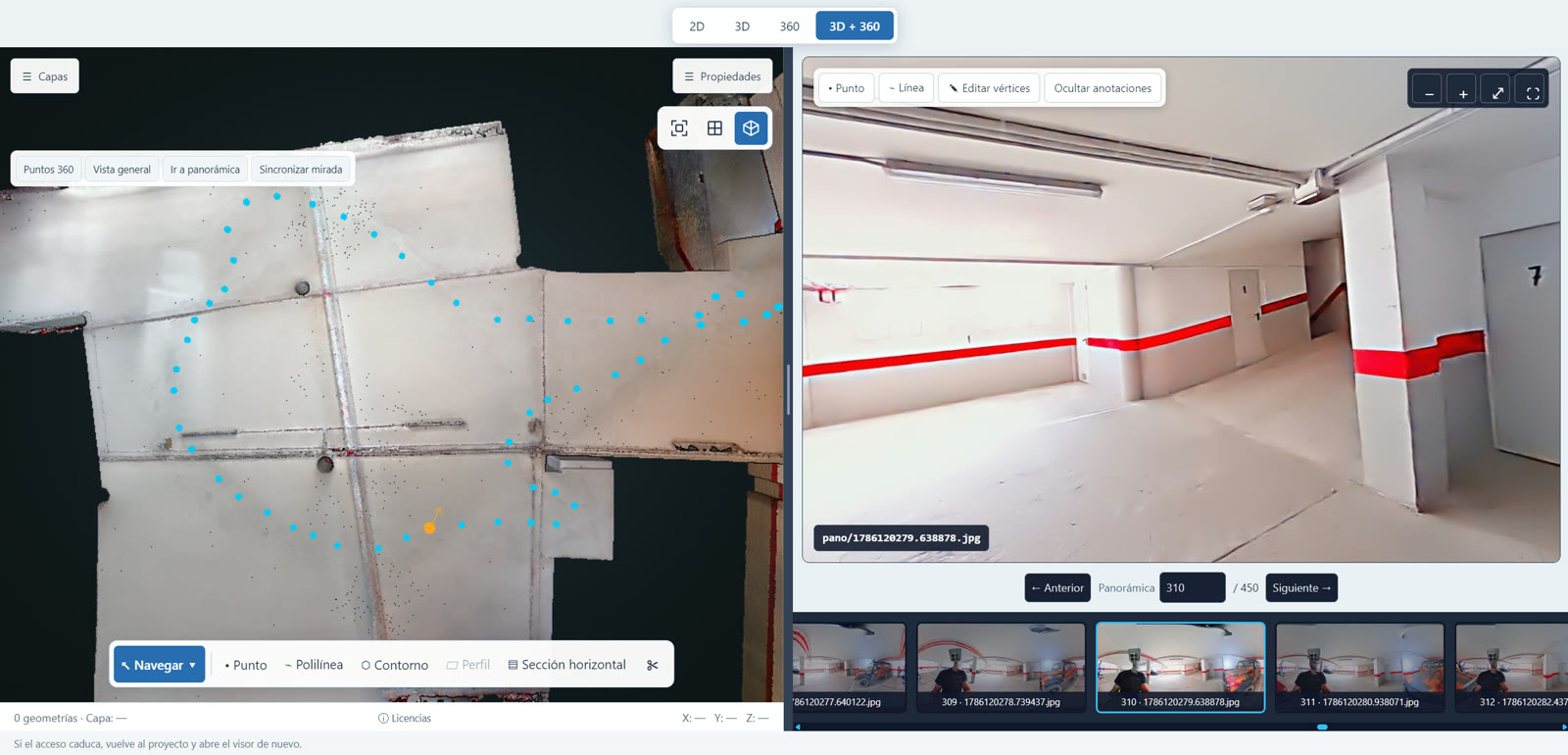Select the 3D + 360 tab

coord(855,26)
